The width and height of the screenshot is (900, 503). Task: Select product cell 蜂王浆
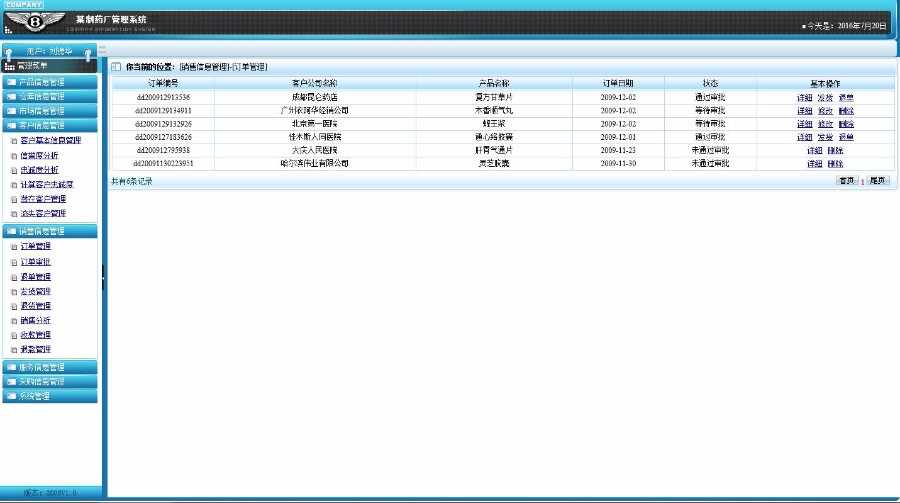coord(494,124)
